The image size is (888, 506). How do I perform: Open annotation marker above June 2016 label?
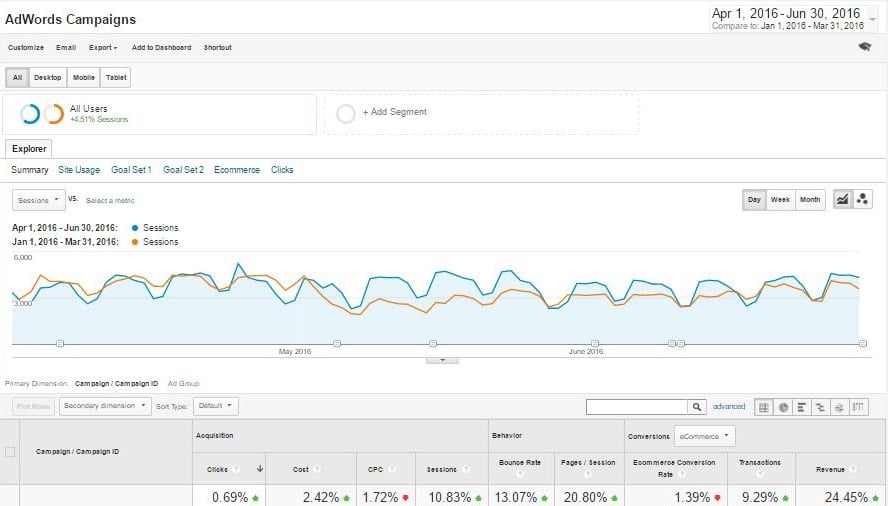click(x=595, y=343)
